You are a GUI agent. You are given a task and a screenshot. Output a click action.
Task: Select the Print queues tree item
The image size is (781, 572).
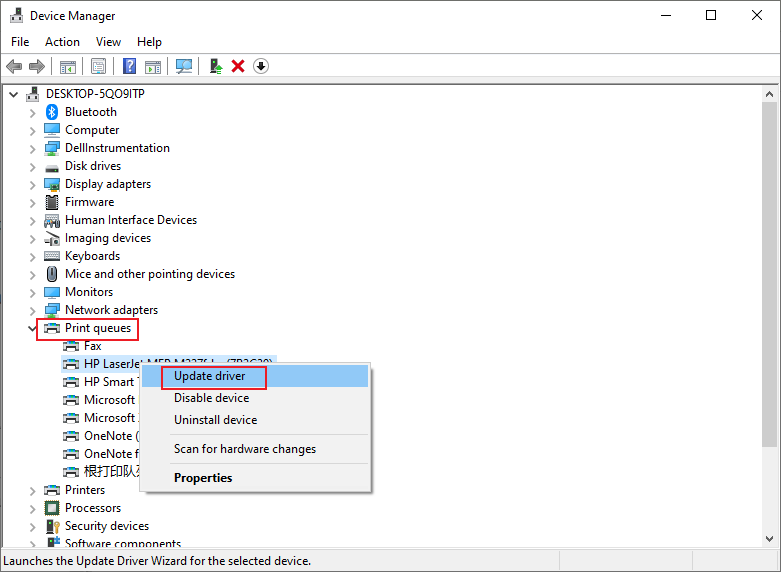tap(98, 328)
